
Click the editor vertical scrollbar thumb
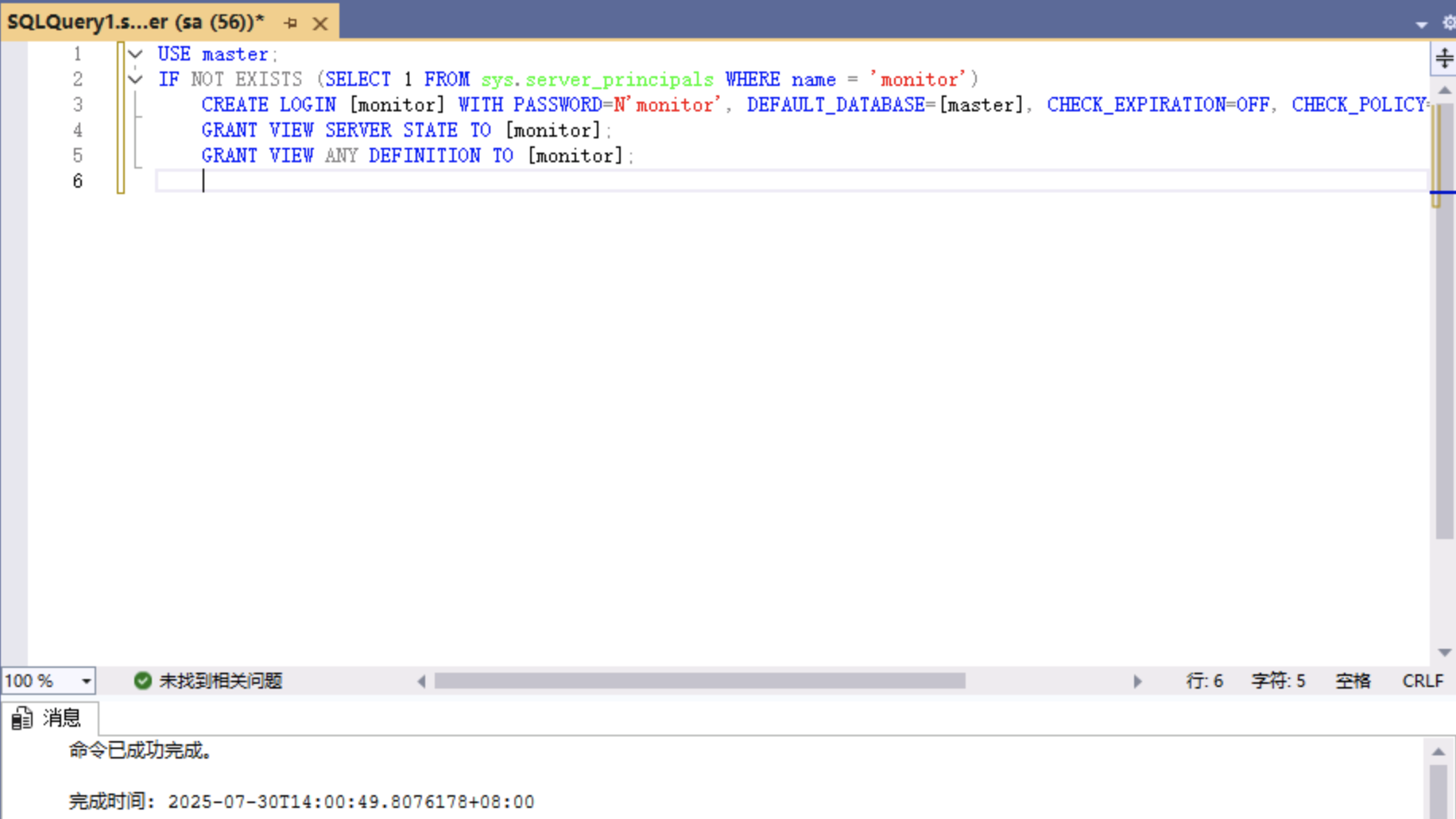(1444, 321)
